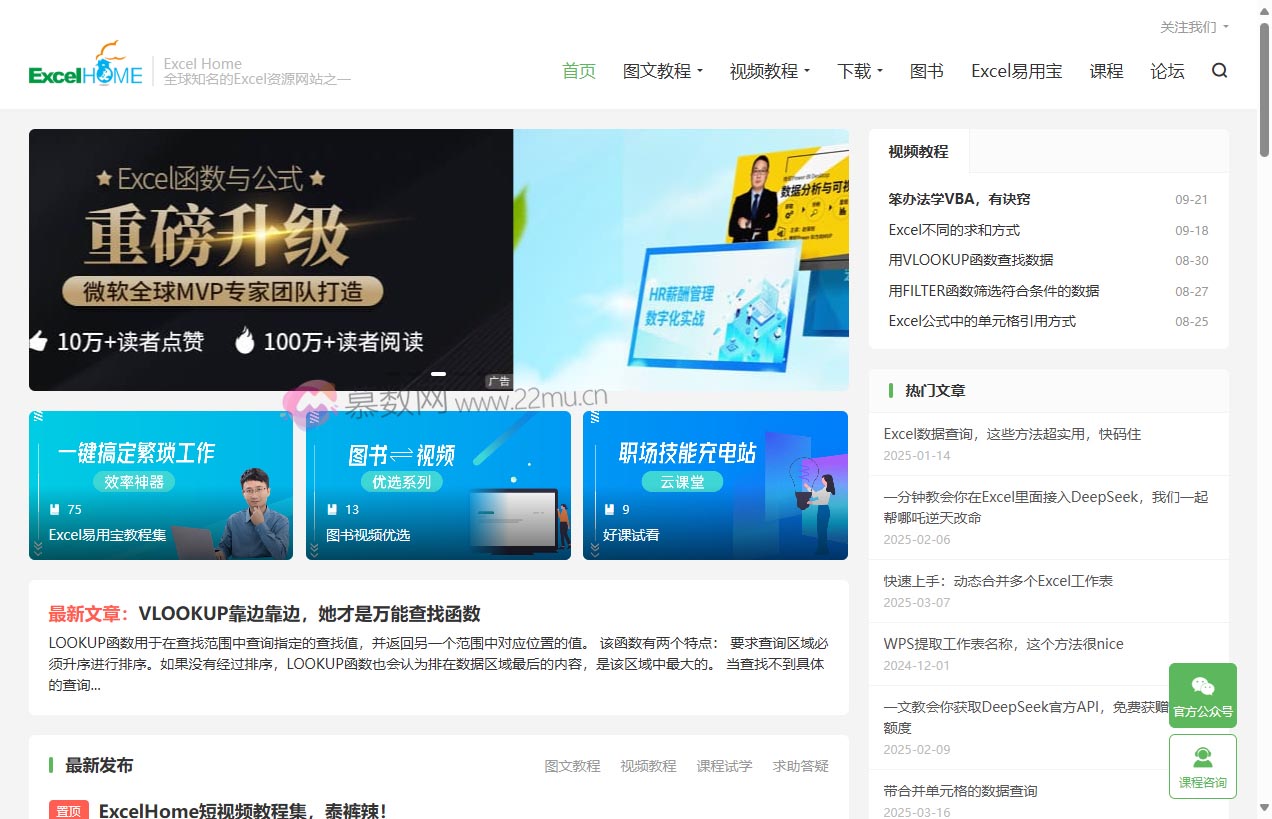Click the carousel dot indicator on the main banner
1272x819 pixels.
click(437, 373)
